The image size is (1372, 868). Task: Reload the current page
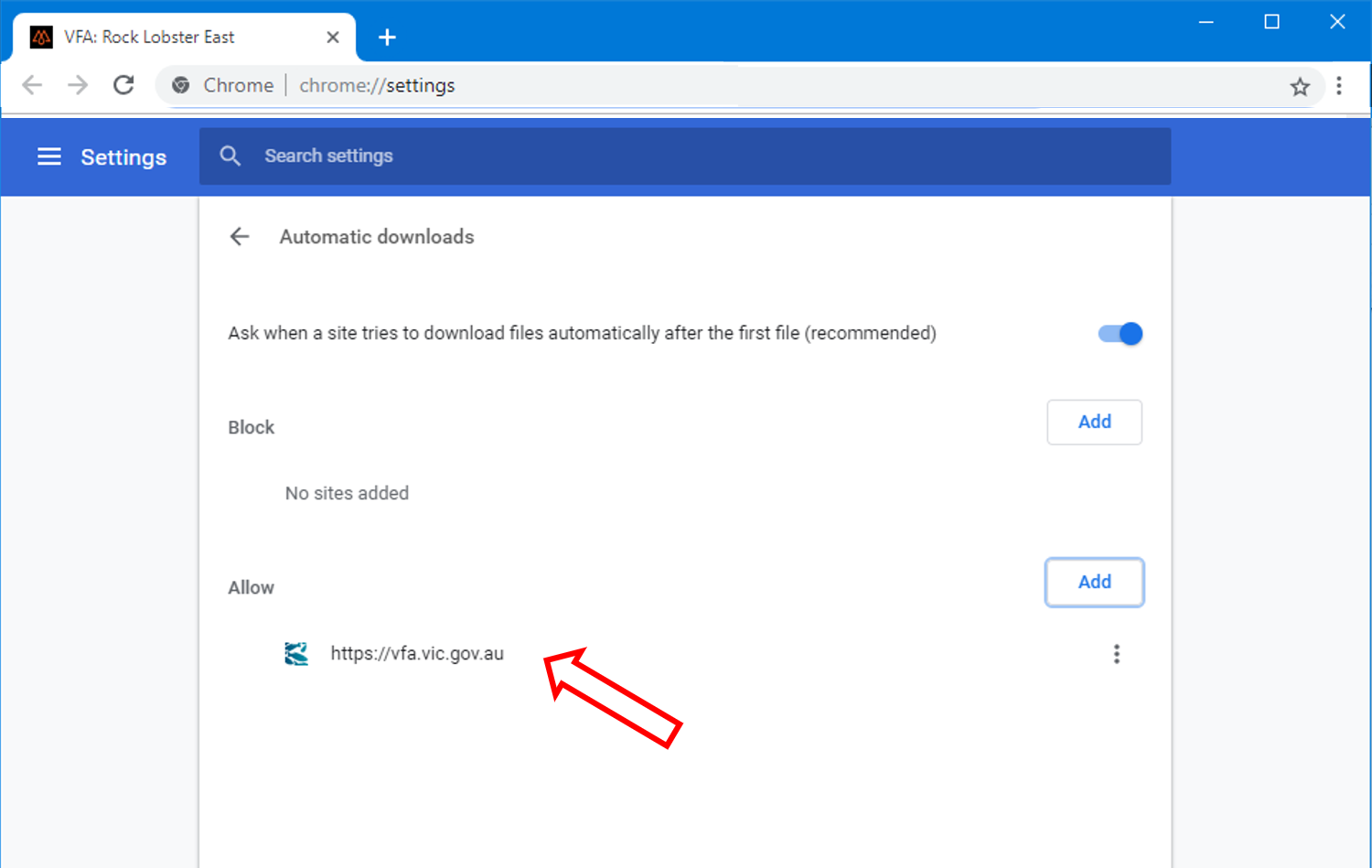123,85
